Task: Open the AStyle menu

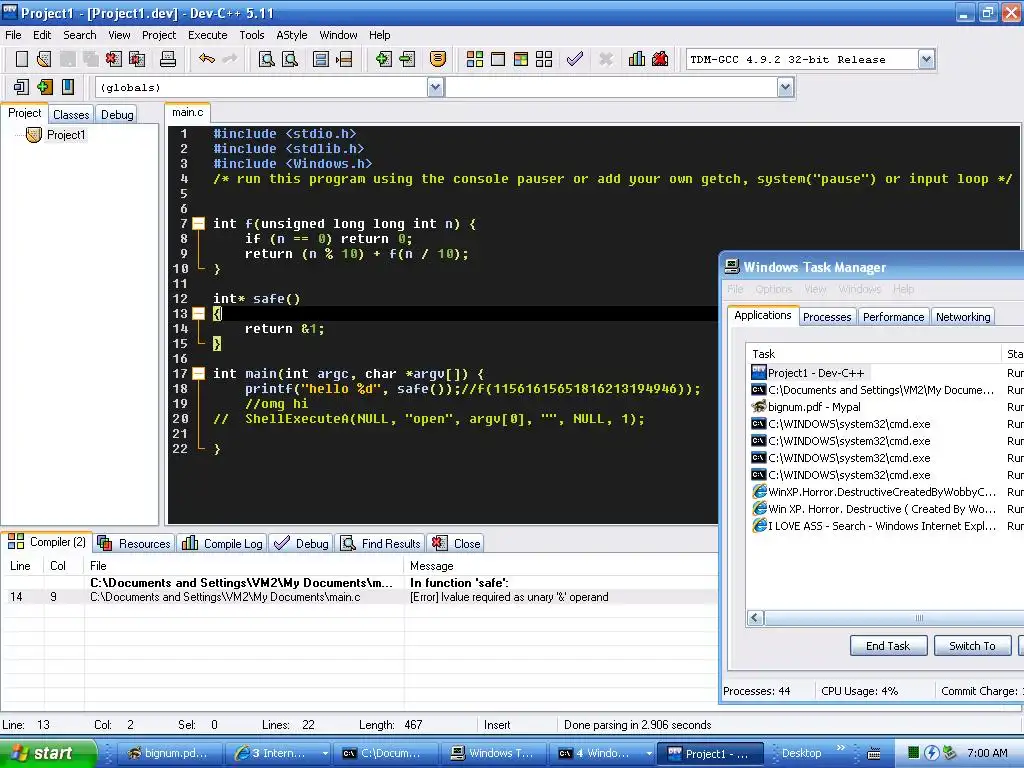Action: (291, 35)
